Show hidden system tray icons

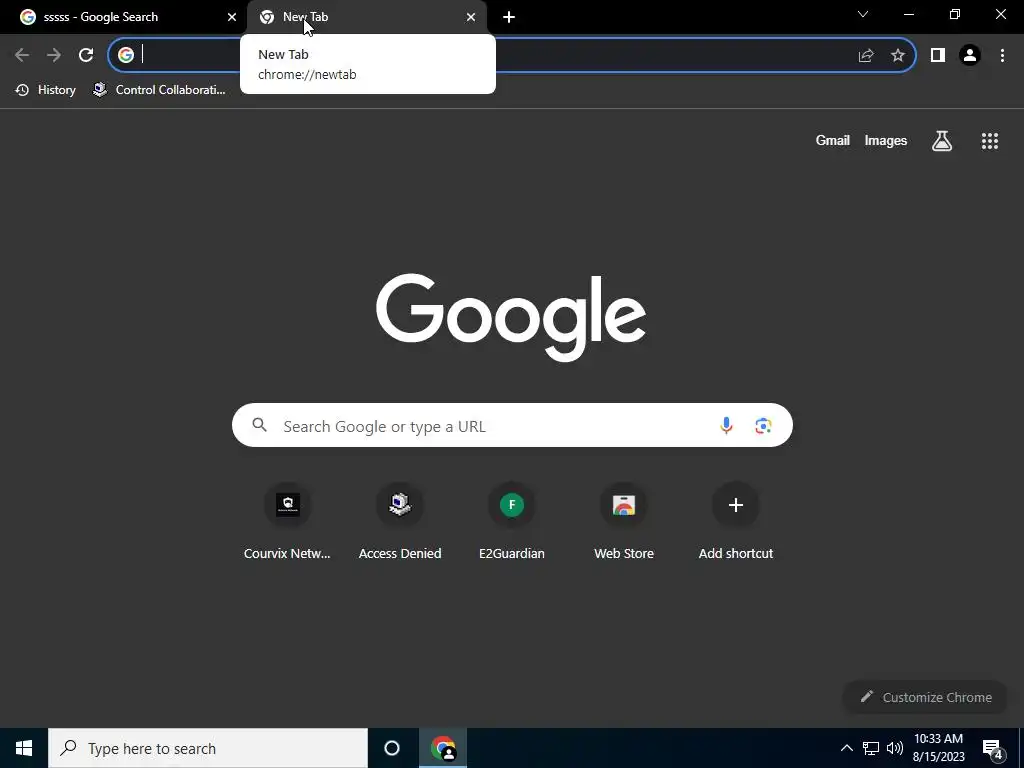[x=846, y=748]
